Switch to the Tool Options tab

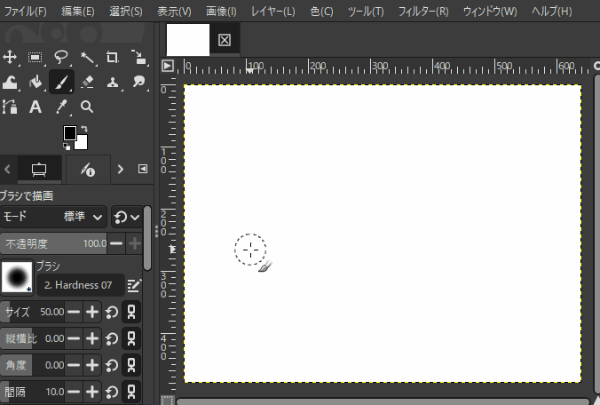tap(39, 169)
